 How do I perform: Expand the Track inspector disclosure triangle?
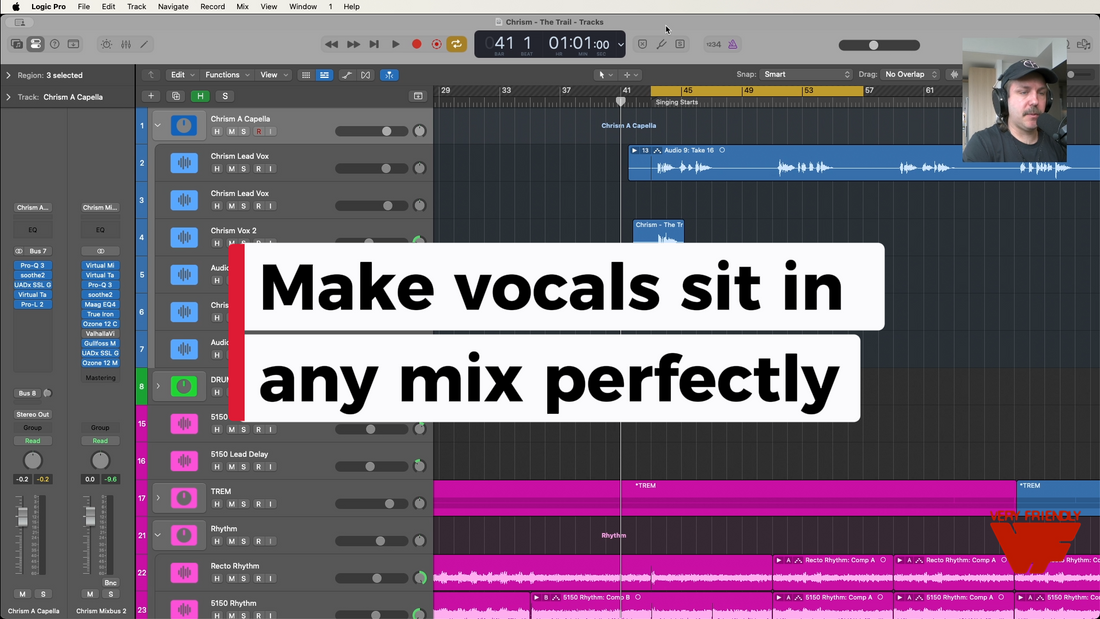point(8,97)
